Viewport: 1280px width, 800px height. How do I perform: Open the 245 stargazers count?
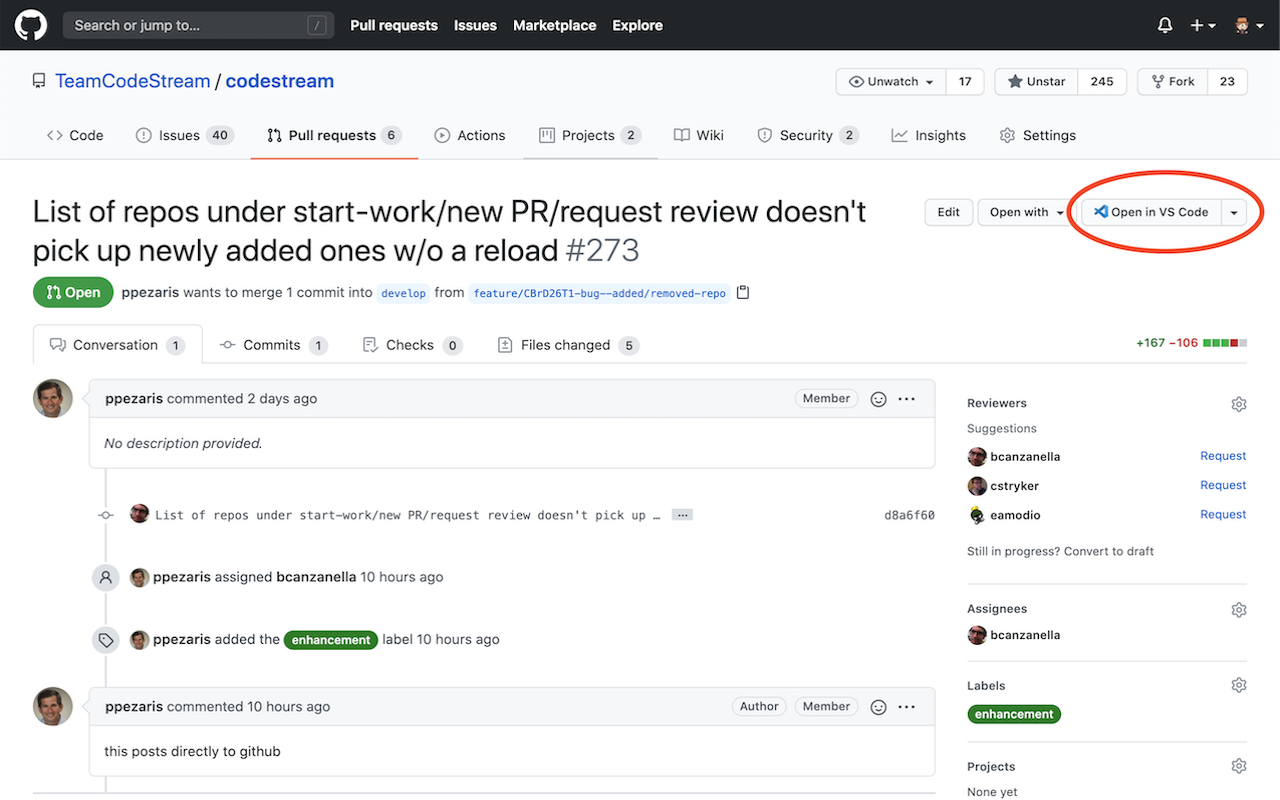(1102, 81)
